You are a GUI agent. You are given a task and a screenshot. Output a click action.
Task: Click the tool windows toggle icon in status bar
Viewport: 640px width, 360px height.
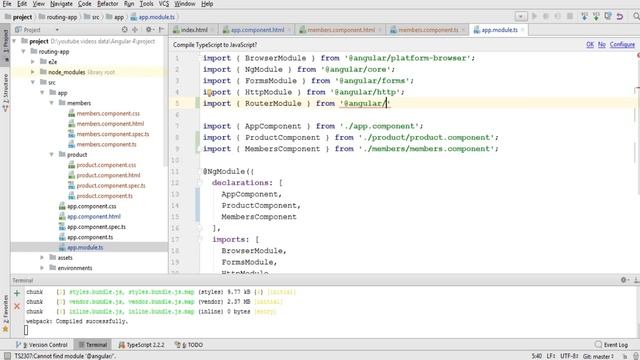[x=7, y=356]
